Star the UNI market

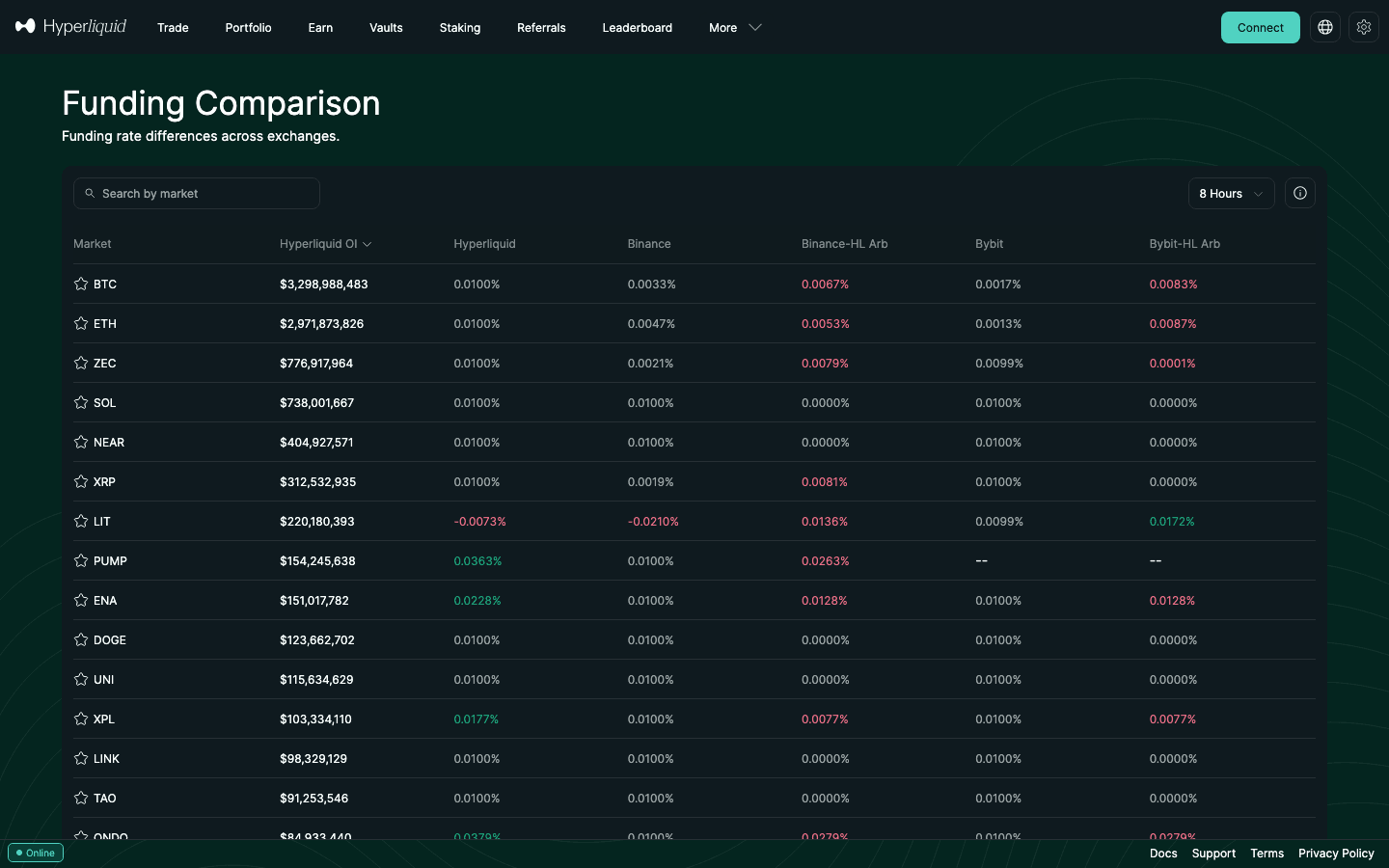pos(81,679)
